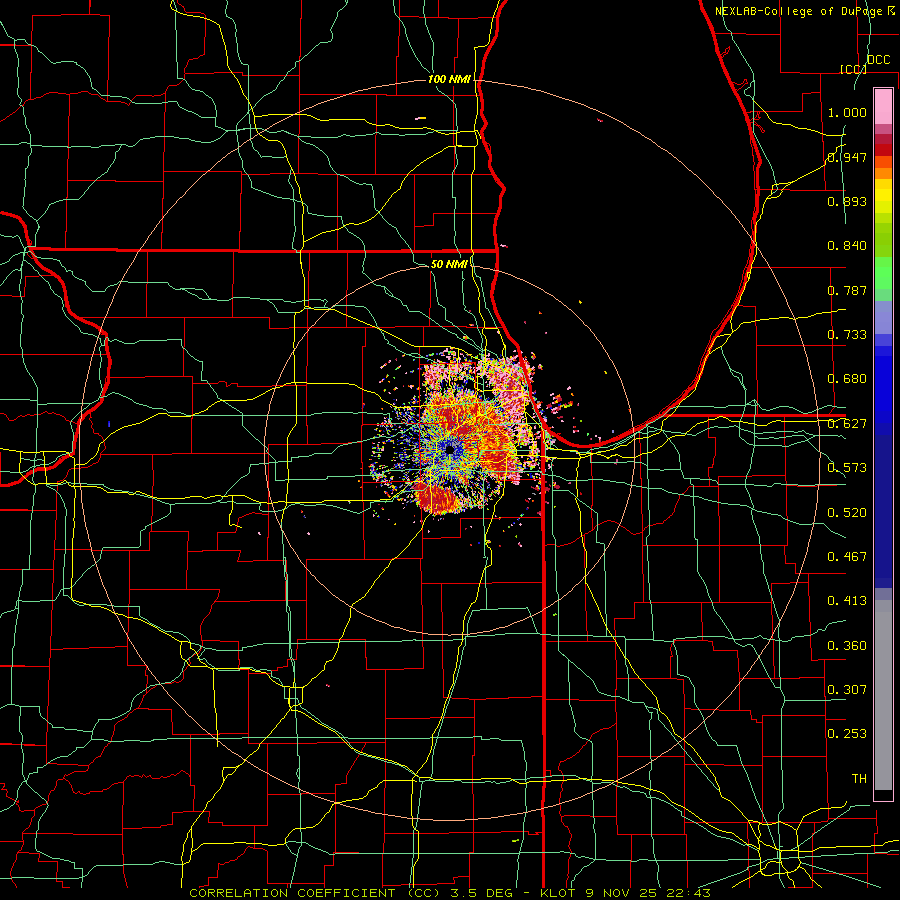
Task: Select the 1.000 scale value
Action: click(x=847, y=112)
